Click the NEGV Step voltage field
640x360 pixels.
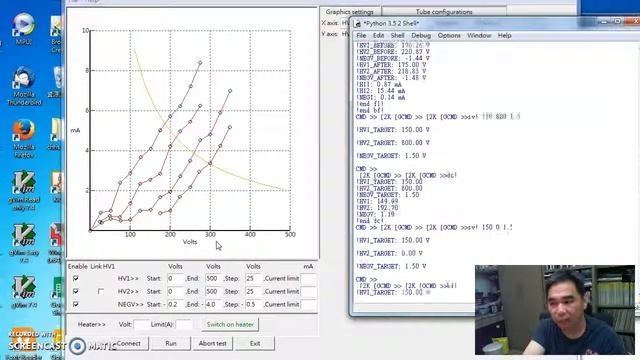pyautogui.click(x=253, y=304)
